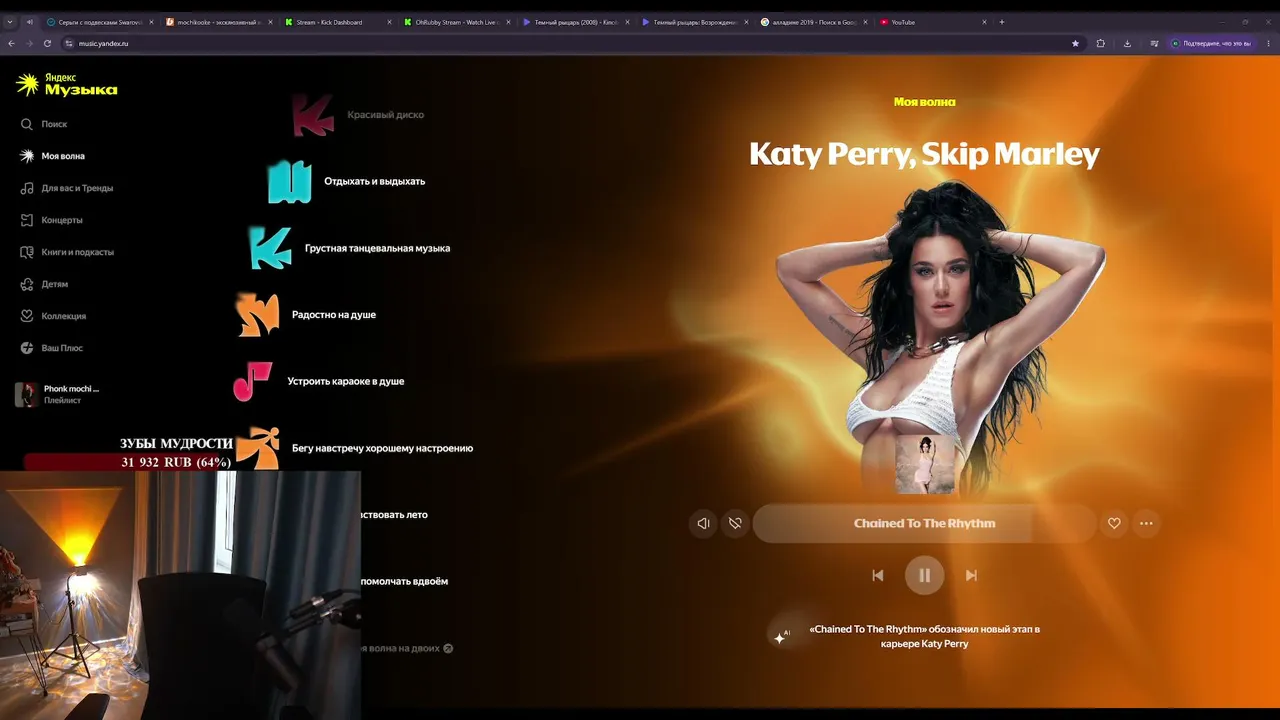Skip to the next track
The image size is (1280, 720).
(971, 575)
